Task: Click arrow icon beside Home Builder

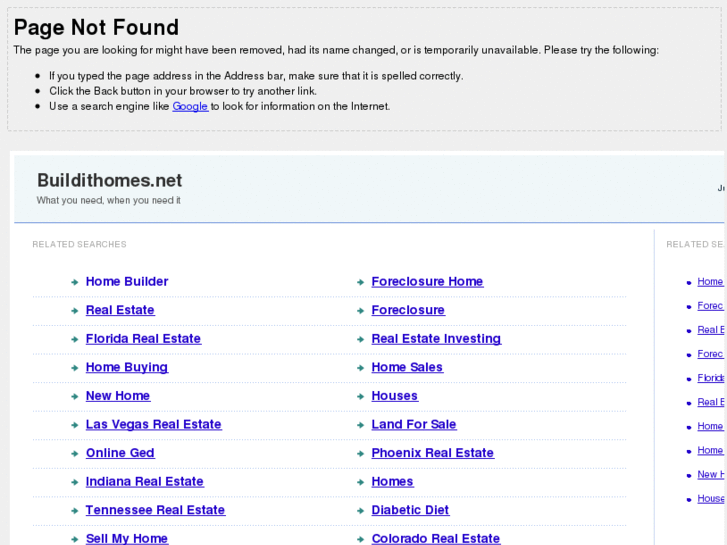Action: click(x=75, y=283)
